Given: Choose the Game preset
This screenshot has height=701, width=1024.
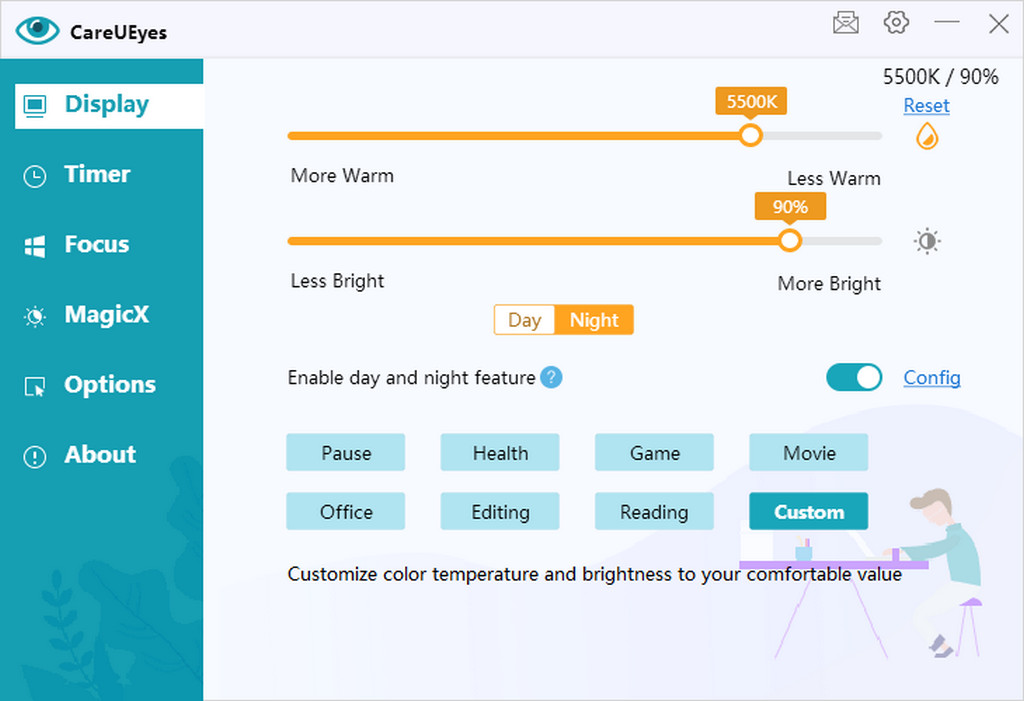Looking at the screenshot, I should (x=654, y=452).
